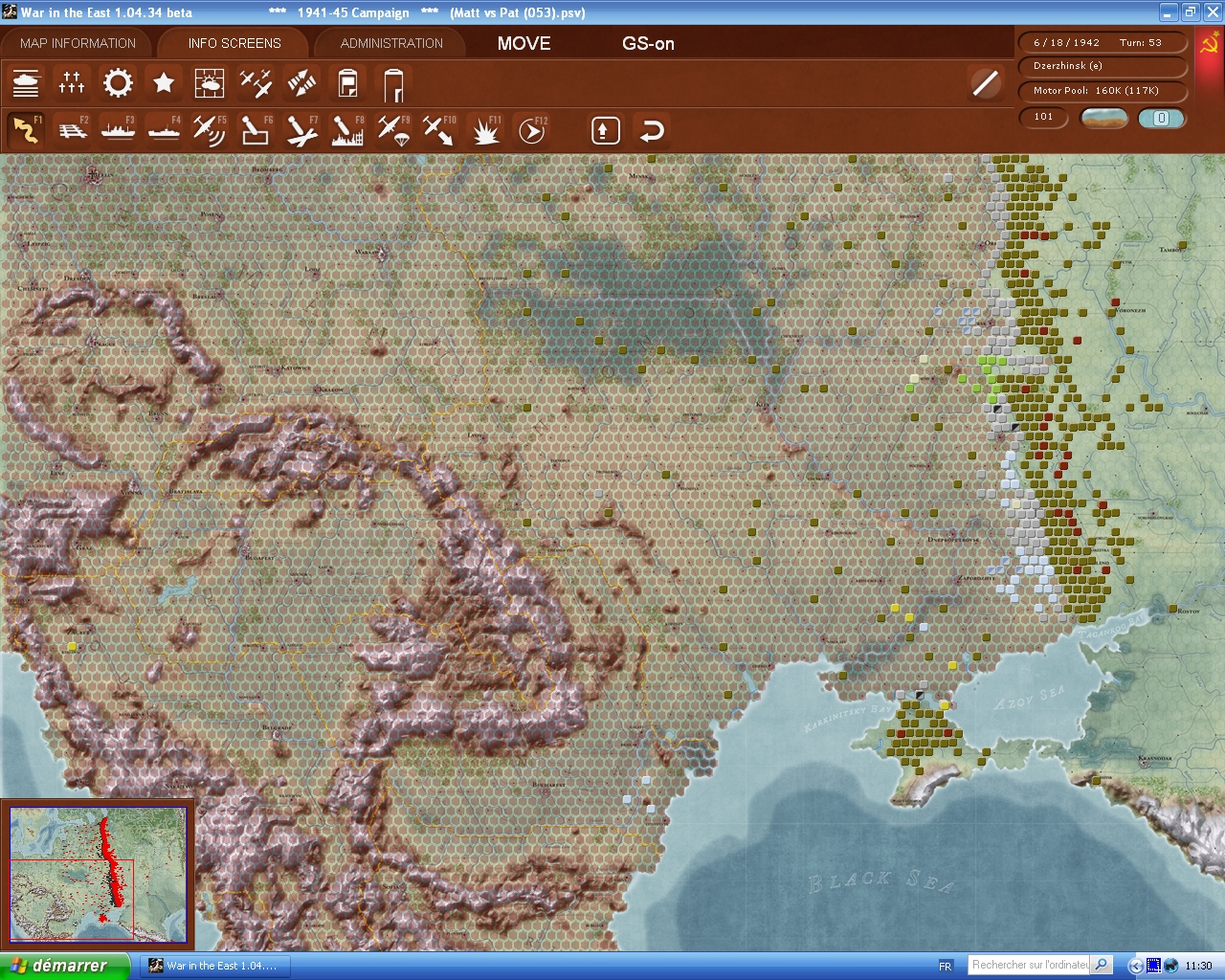Click the diagonal slash round button

[985, 83]
